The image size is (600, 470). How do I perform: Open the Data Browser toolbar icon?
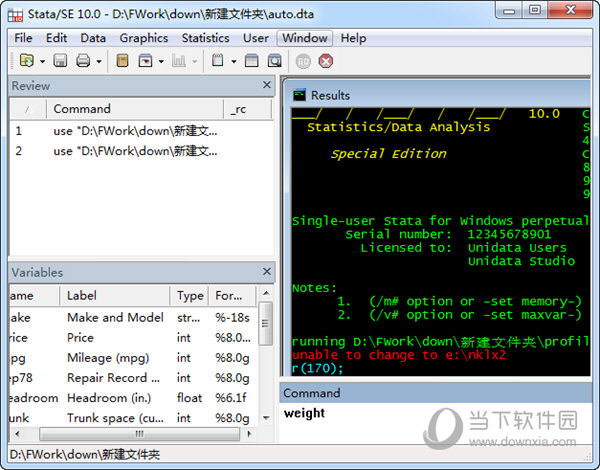click(274, 60)
